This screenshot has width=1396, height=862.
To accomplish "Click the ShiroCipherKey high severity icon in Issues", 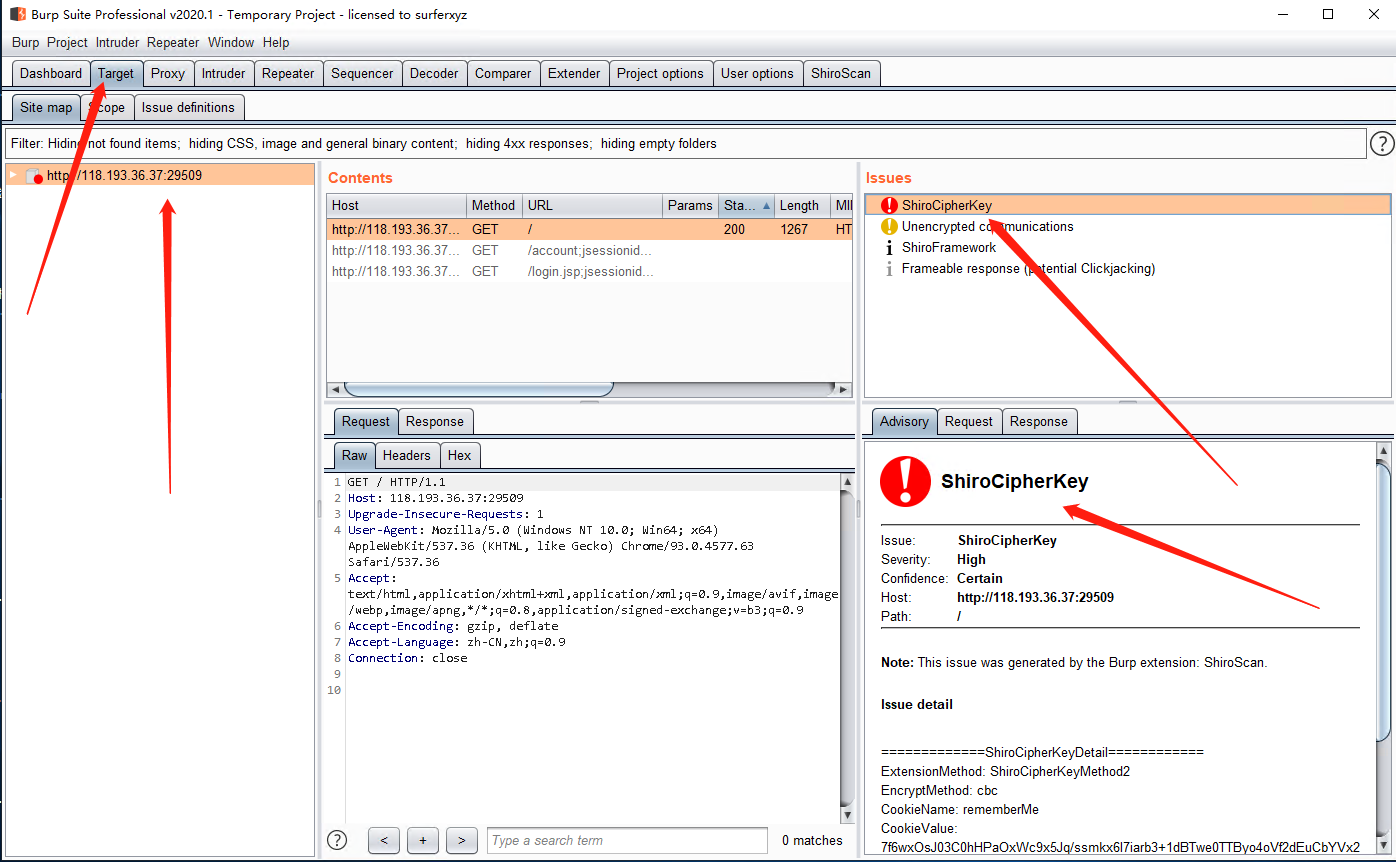I will pyautogui.click(x=889, y=205).
